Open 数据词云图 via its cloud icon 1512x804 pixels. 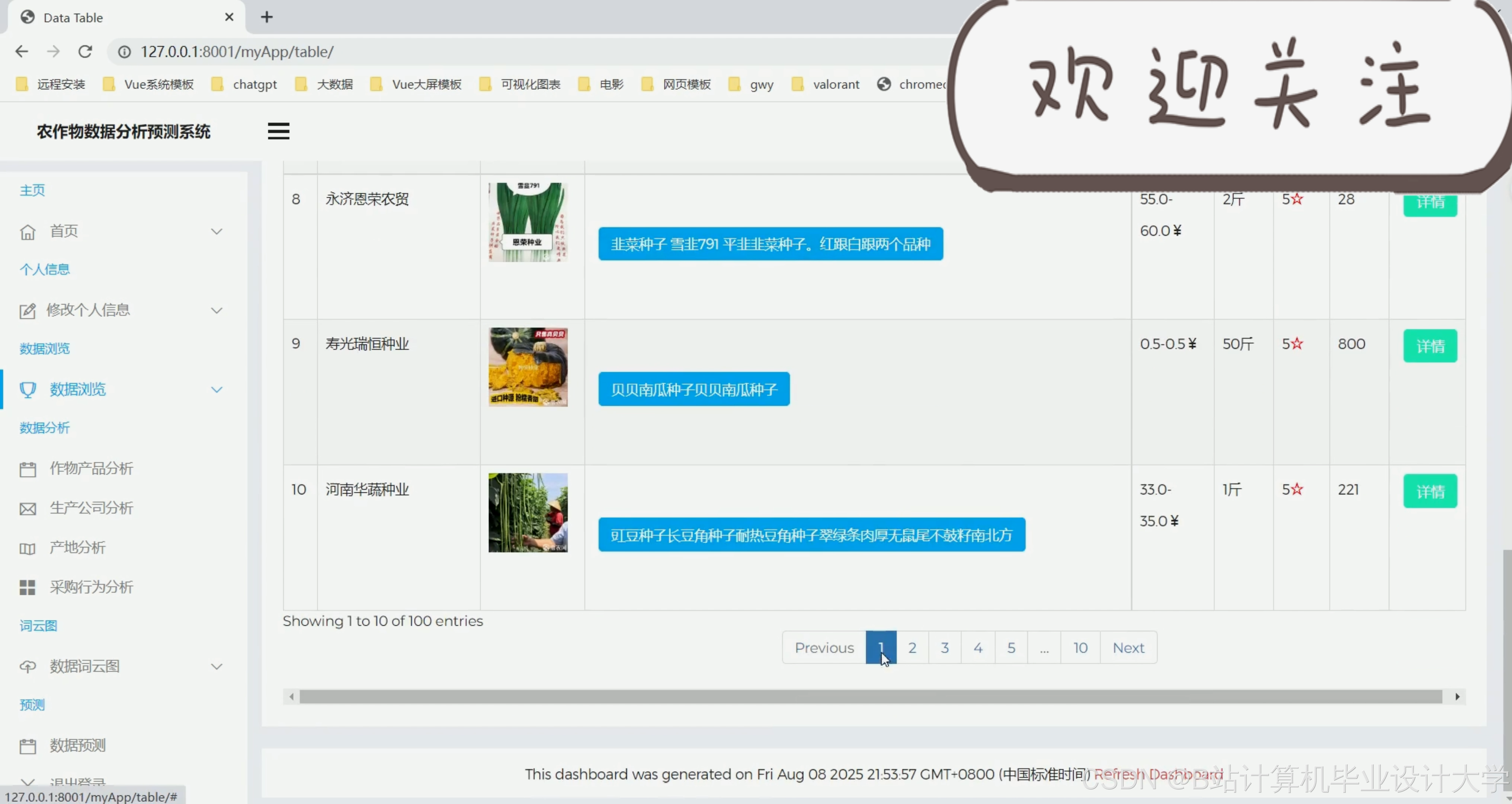(x=28, y=666)
